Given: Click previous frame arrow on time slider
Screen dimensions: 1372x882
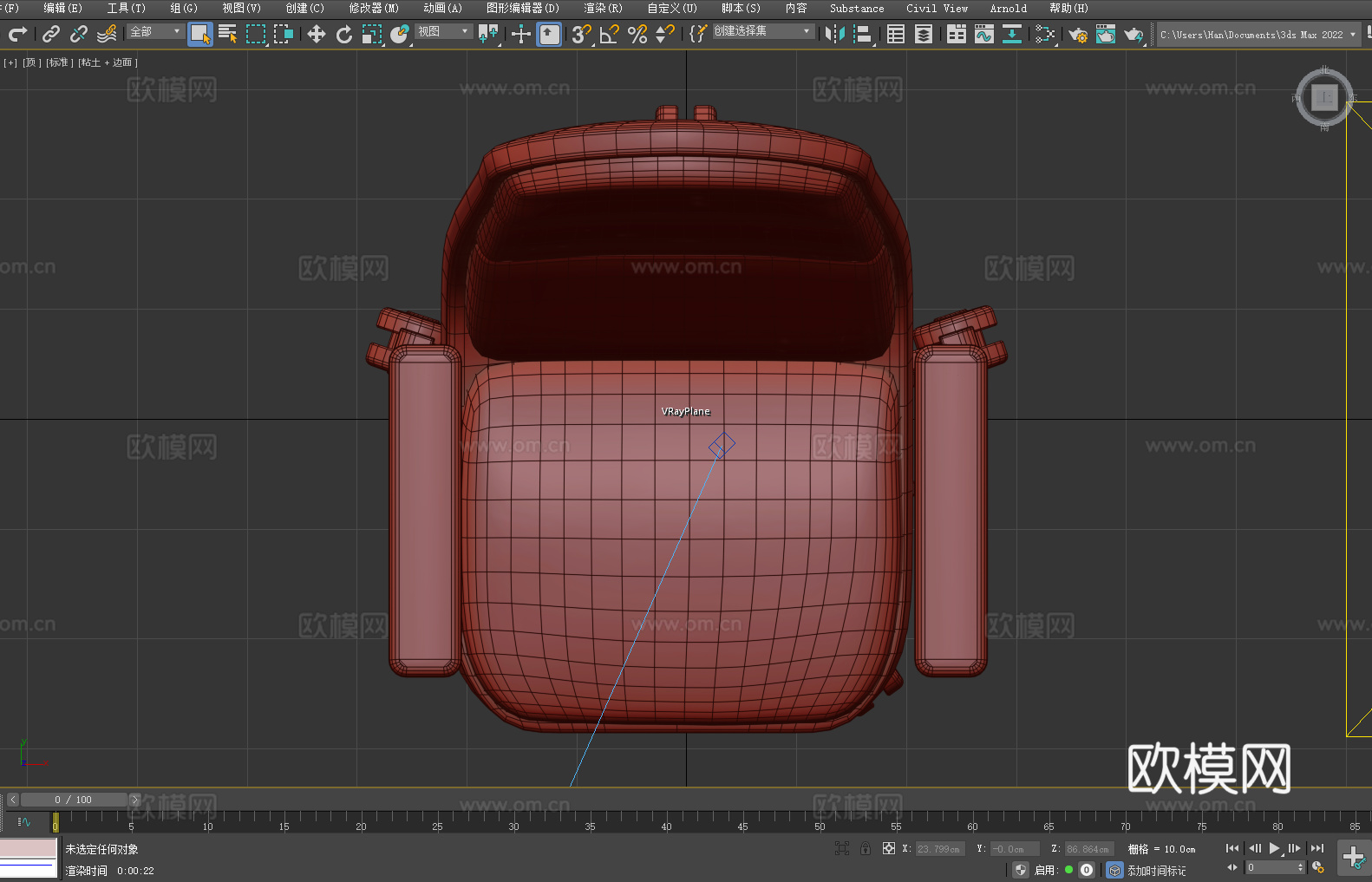Looking at the screenshot, I should (12, 800).
